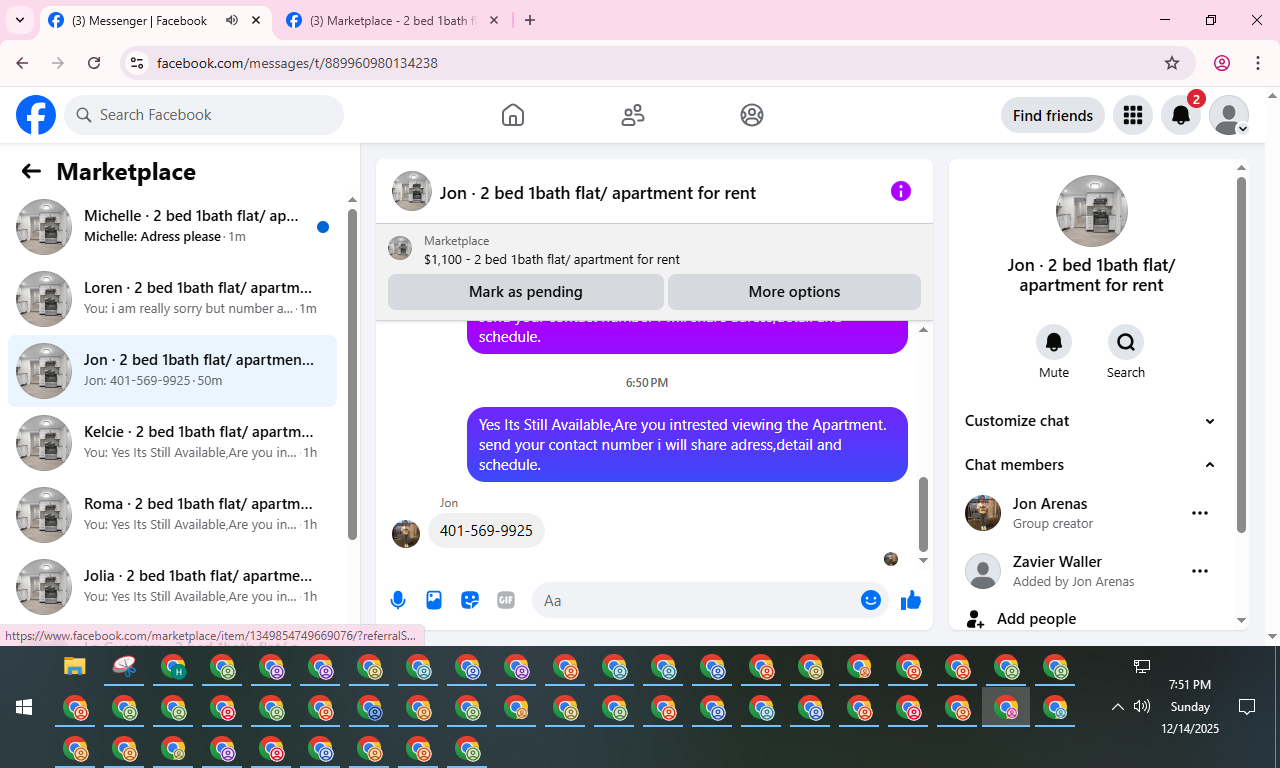Click the browser address bar URL
The height and width of the screenshot is (768, 1280).
(297, 63)
